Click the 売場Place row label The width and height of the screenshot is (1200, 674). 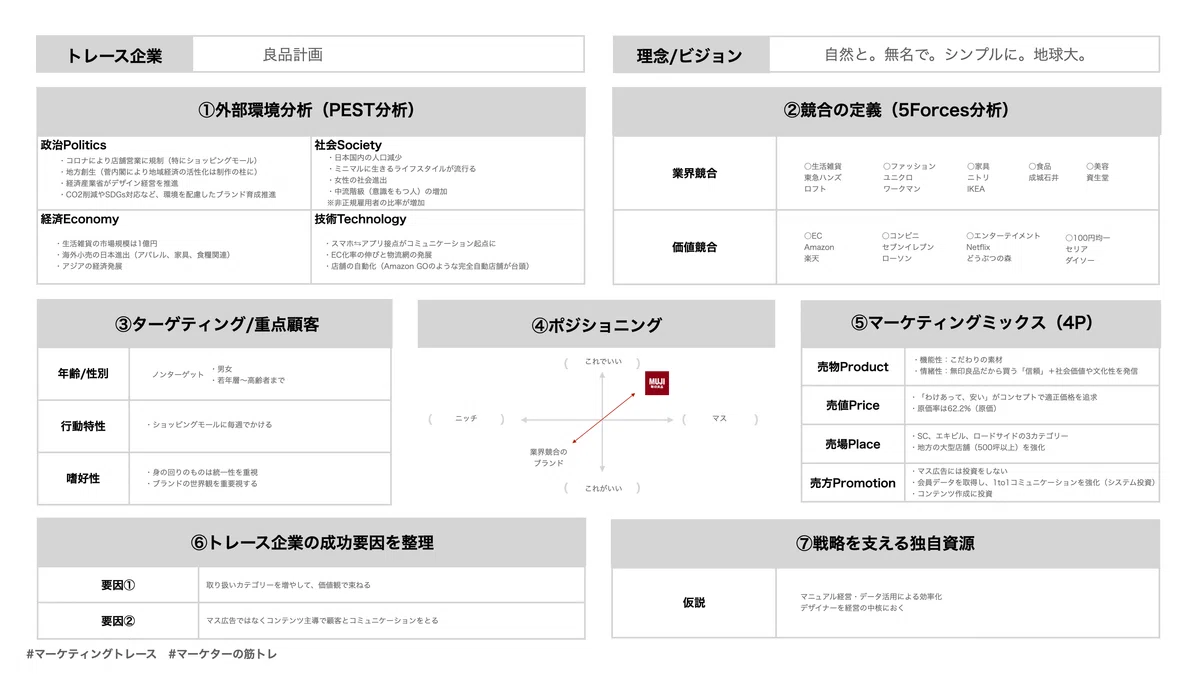853,444
